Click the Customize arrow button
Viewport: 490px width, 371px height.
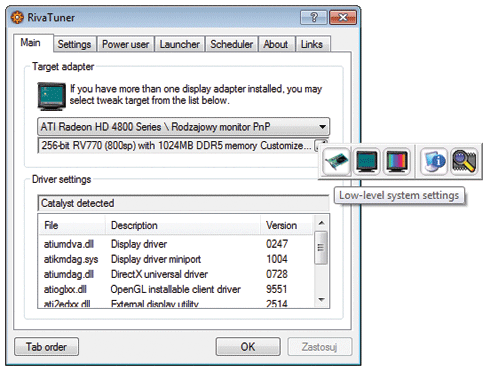tap(321, 146)
